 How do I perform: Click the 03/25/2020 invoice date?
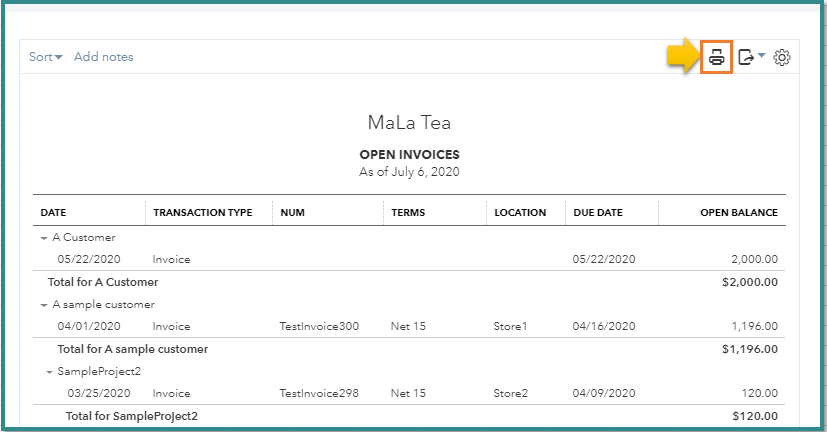click(x=99, y=393)
